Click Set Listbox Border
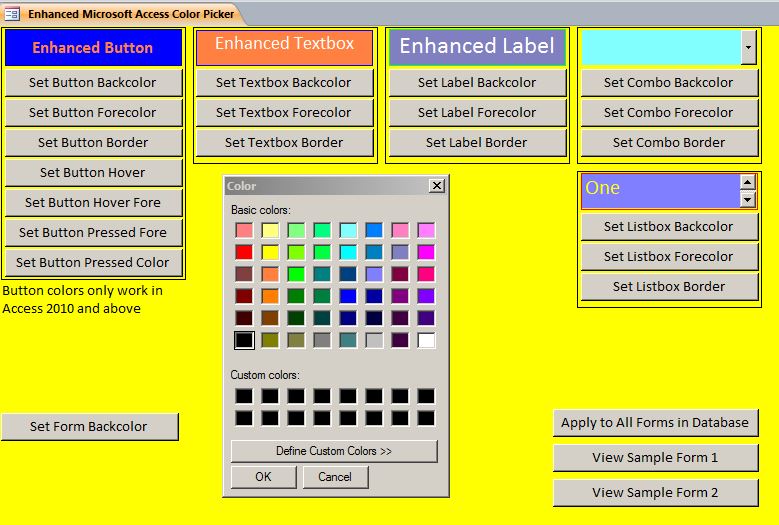Image resolution: width=779 pixels, height=525 pixels. pos(669,287)
